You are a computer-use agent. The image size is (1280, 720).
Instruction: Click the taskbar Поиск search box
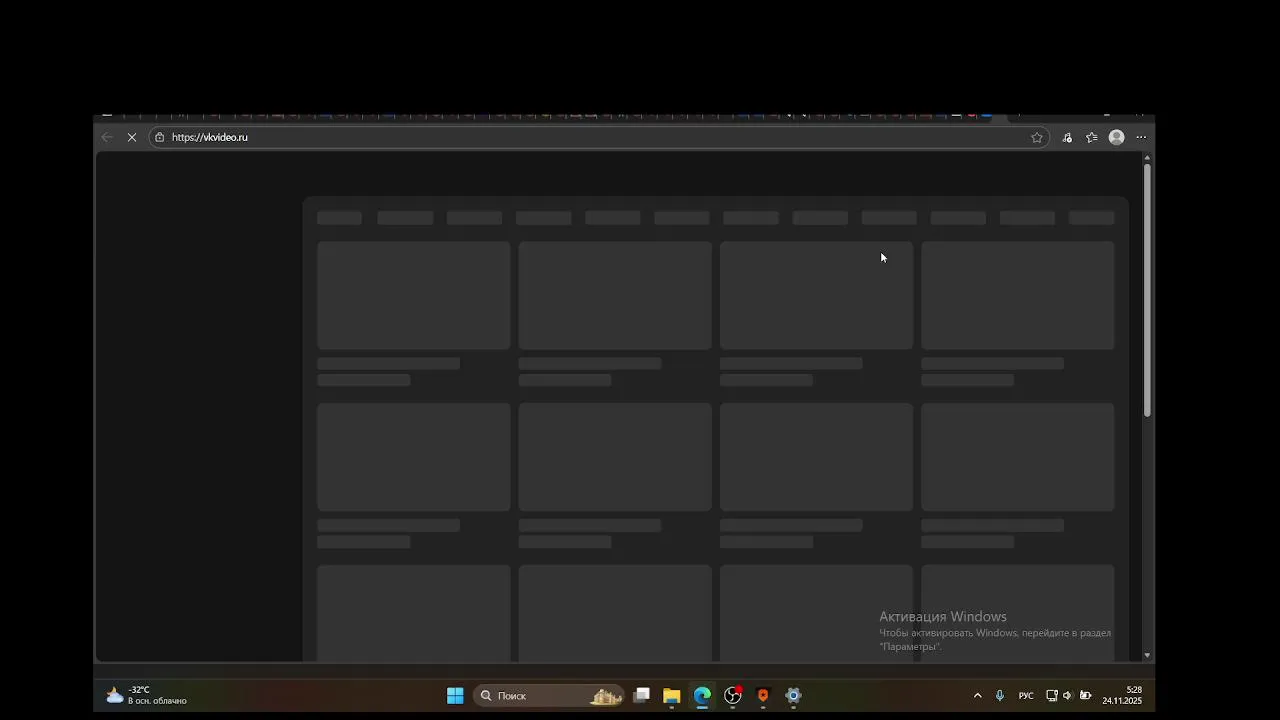tap(550, 696)
